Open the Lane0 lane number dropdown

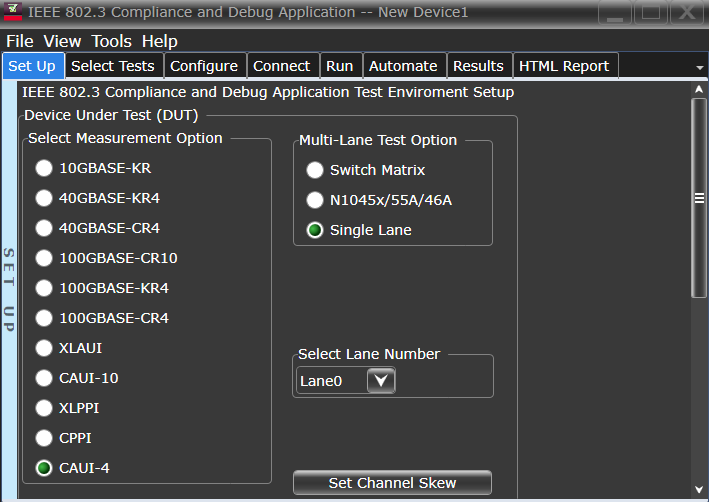tap(381, 381)
